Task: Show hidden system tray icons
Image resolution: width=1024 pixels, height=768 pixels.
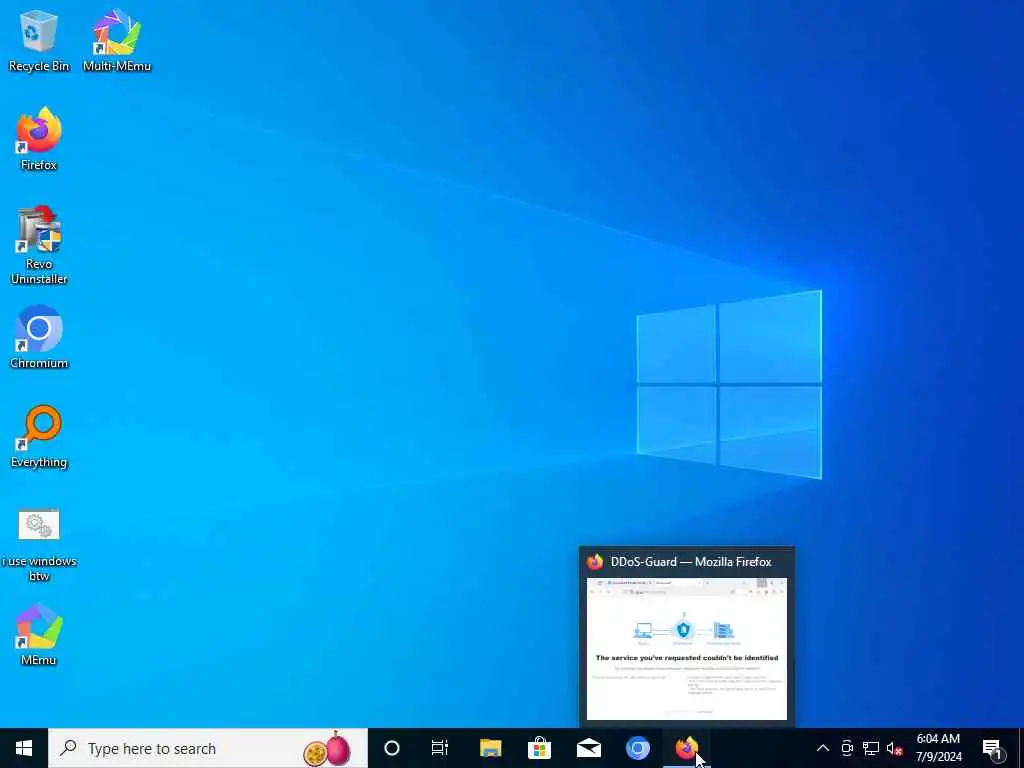Action: 823,748
